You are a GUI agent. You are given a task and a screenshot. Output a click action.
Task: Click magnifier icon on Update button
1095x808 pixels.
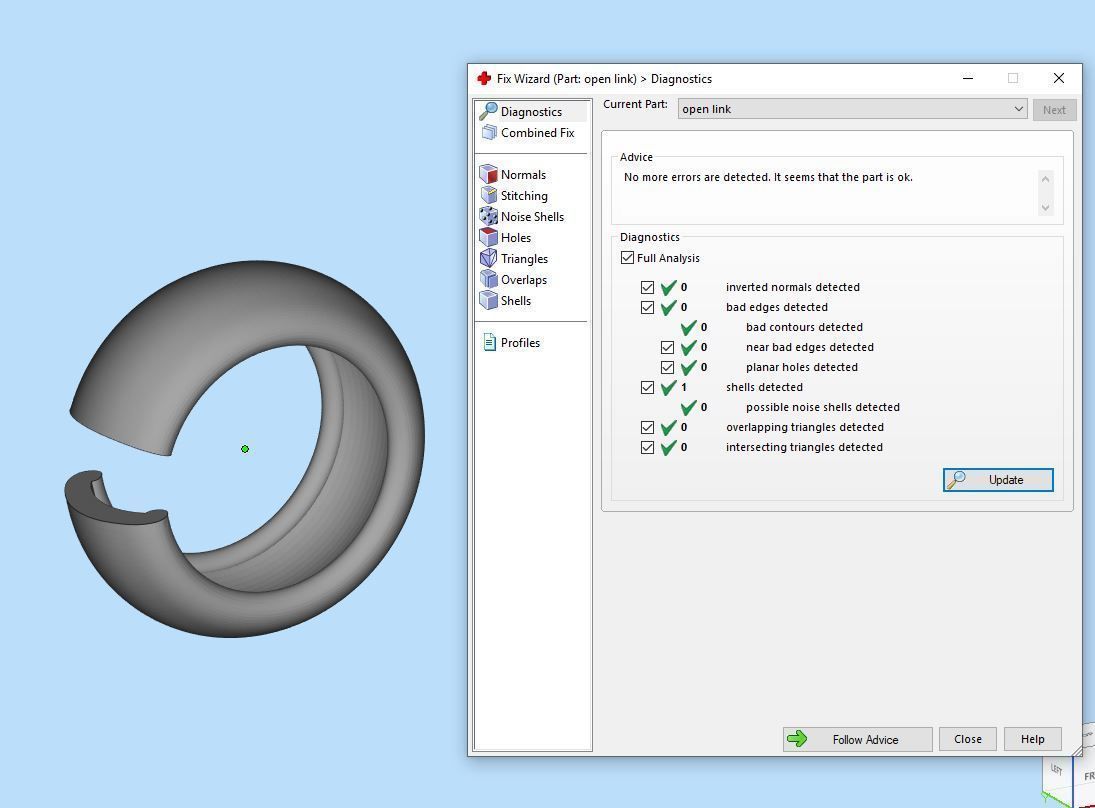click(x=955, y=479)
